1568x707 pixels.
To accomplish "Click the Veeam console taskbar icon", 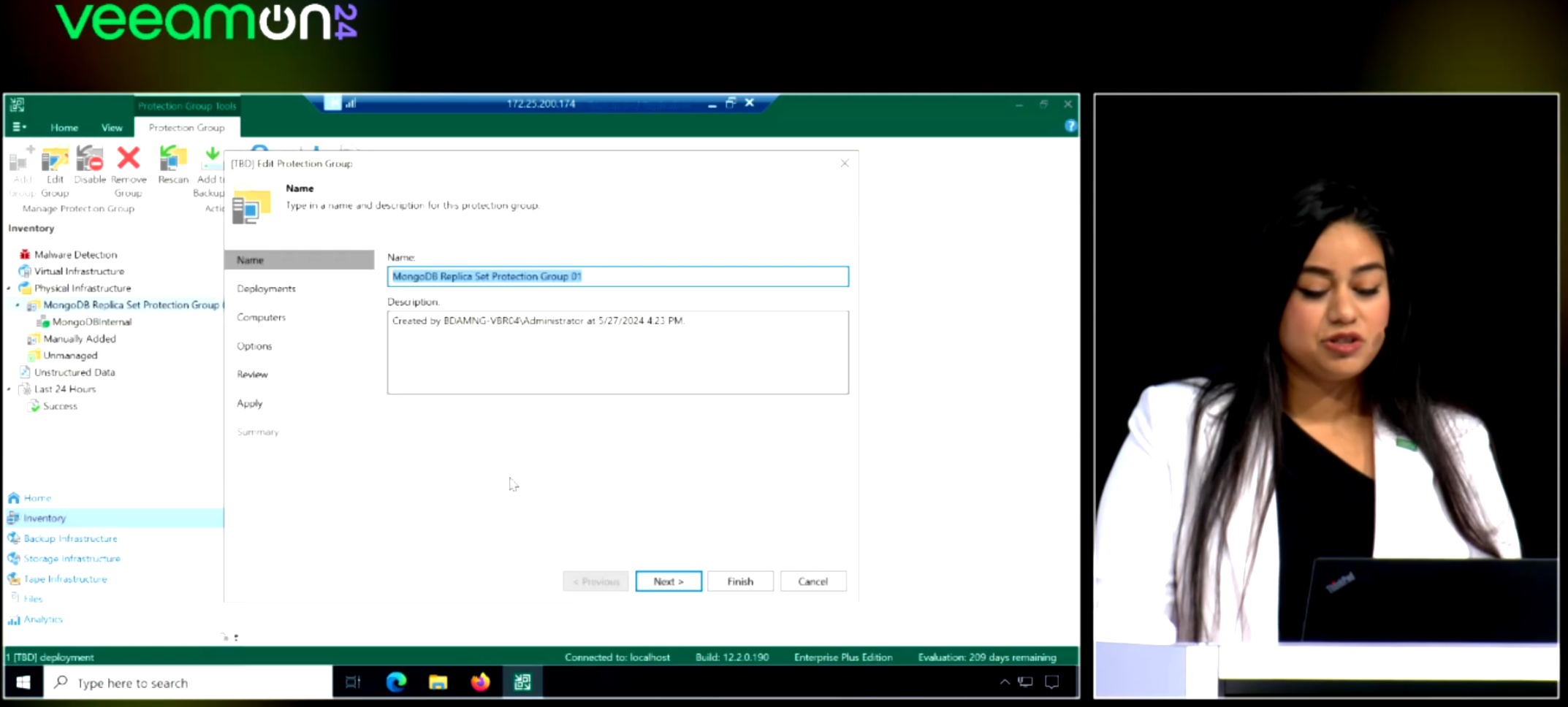I will click(522, 682).
